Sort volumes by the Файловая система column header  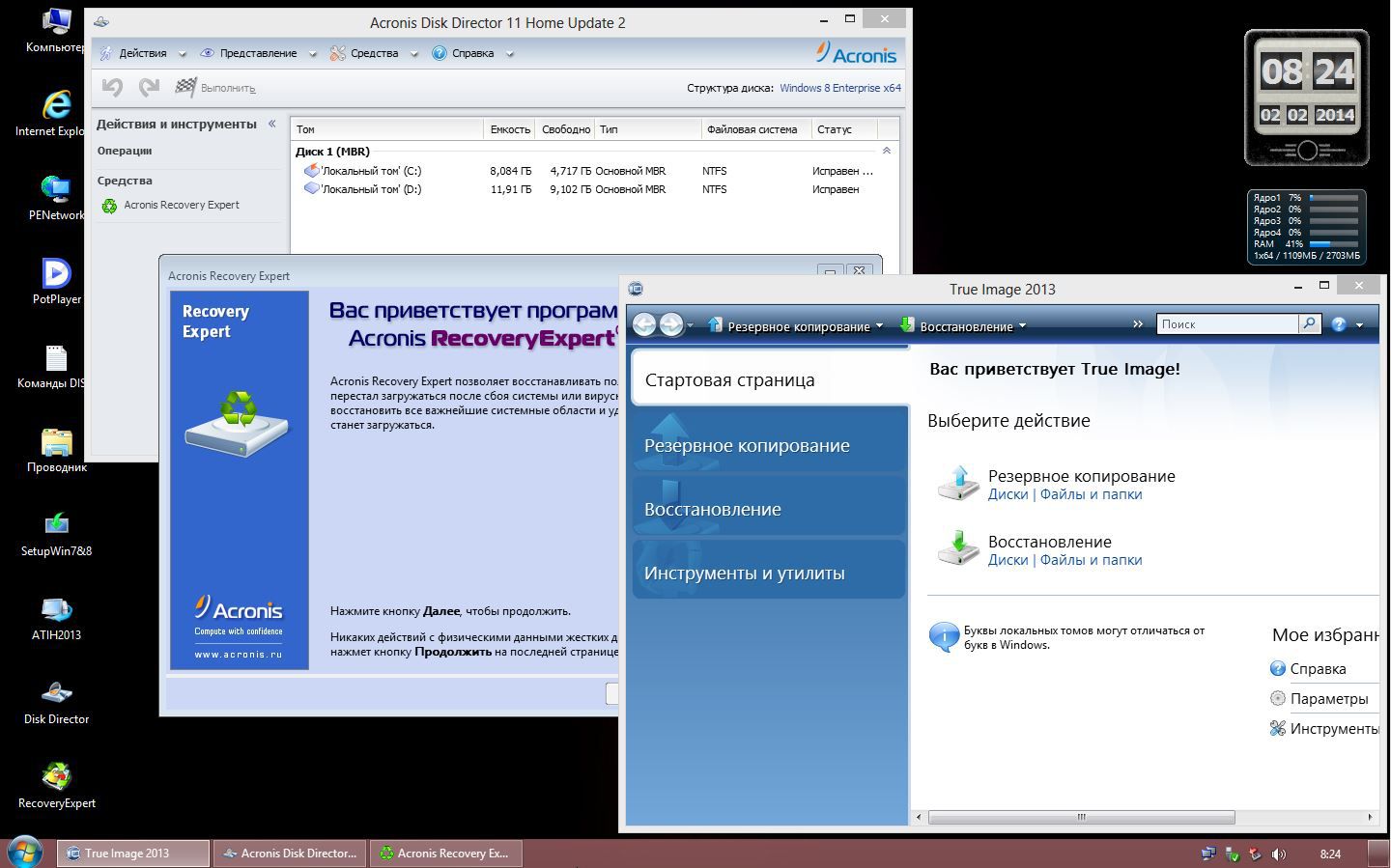(x=756, y=129)
